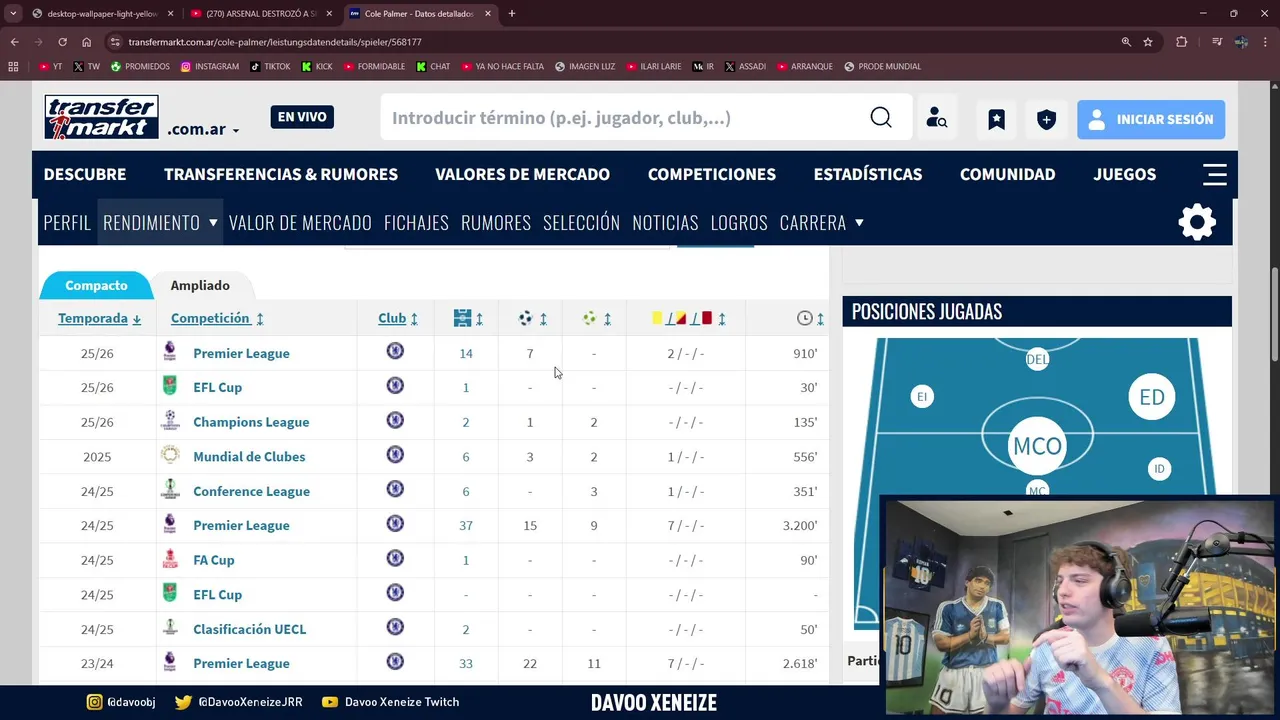
Task: Open ESTADÍSTICAS menu
Action: [x=868, y=174]
